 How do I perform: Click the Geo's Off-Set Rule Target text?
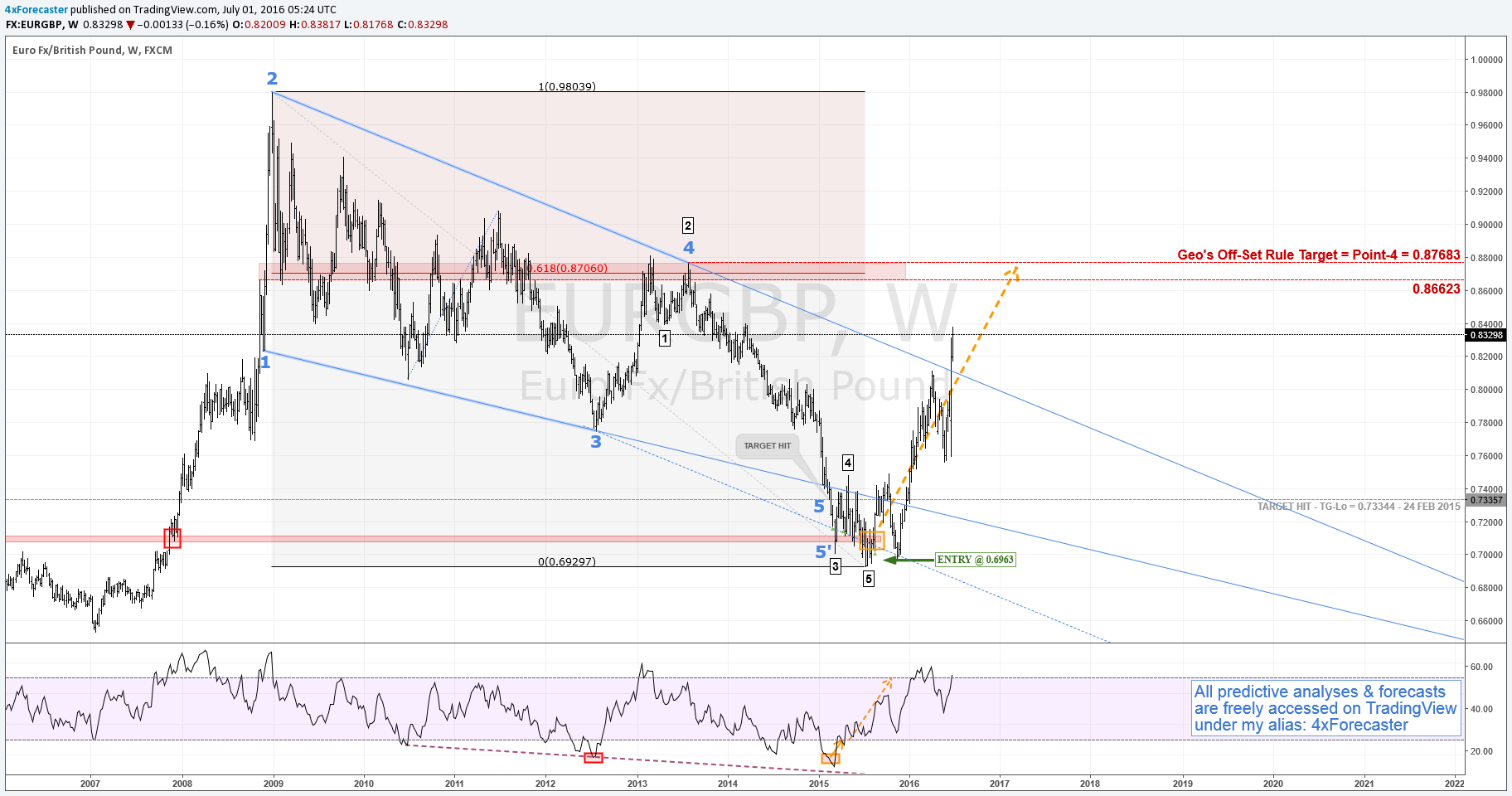1319,255
